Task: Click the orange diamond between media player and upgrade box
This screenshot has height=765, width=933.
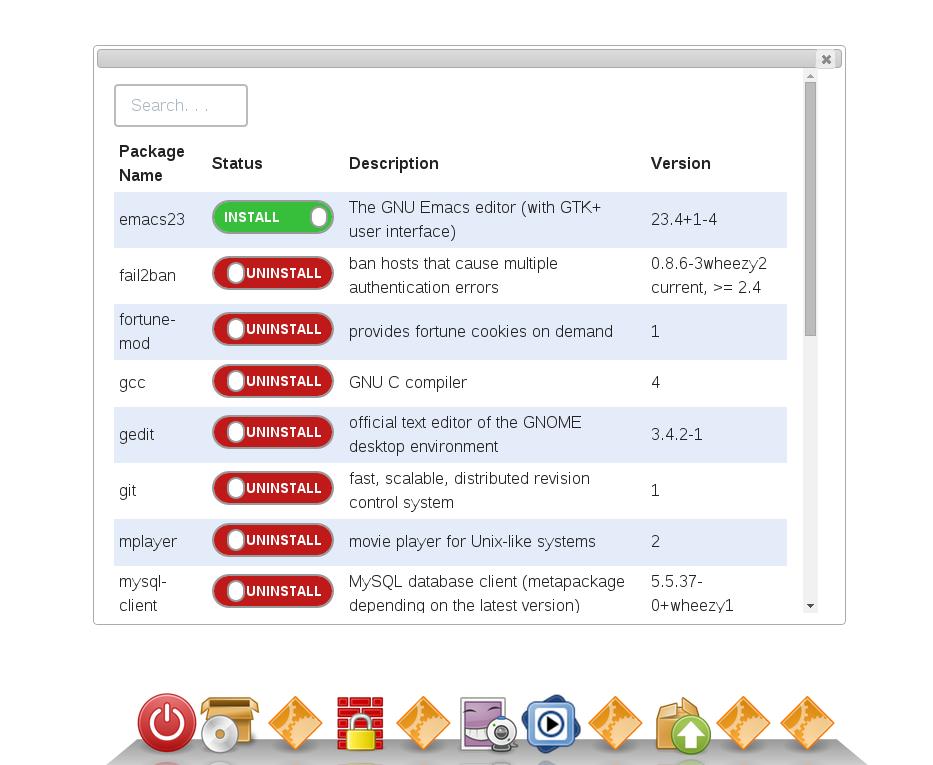Action: coord(615,723)
